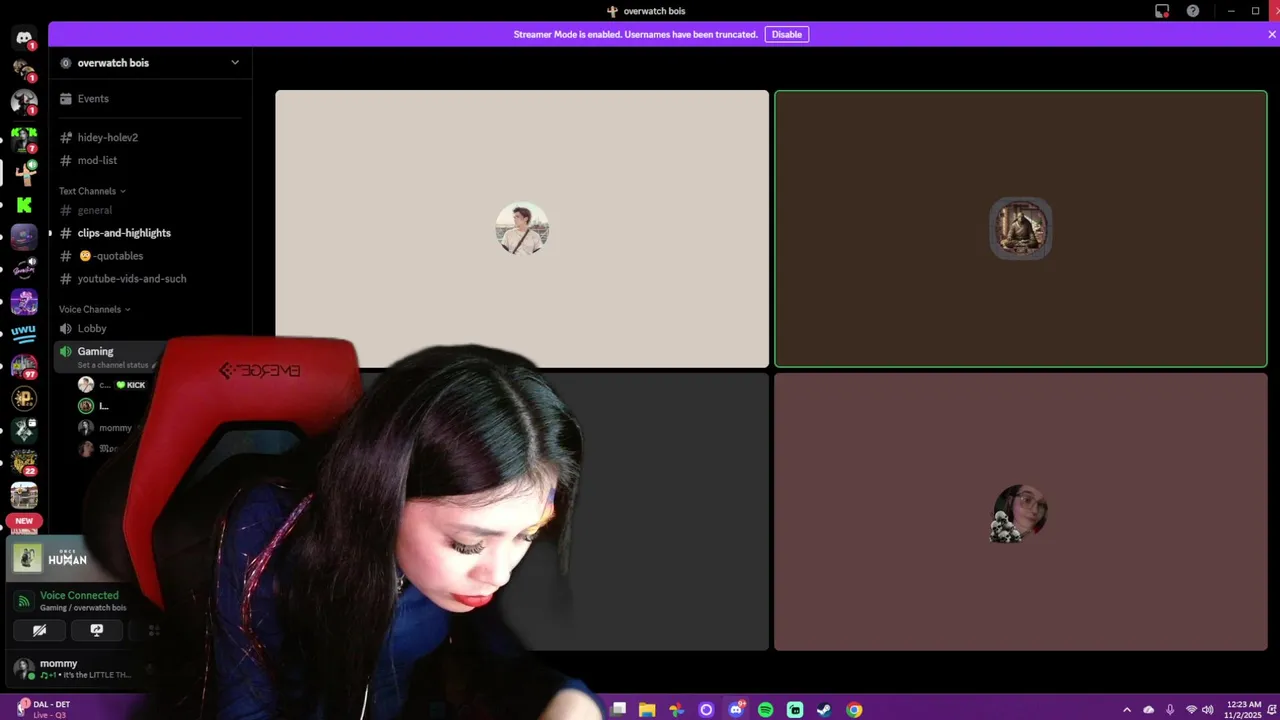Select the rose participant tile with glasses avatar
This screenshot has width=1280, height=720.
coord(1021,511)
